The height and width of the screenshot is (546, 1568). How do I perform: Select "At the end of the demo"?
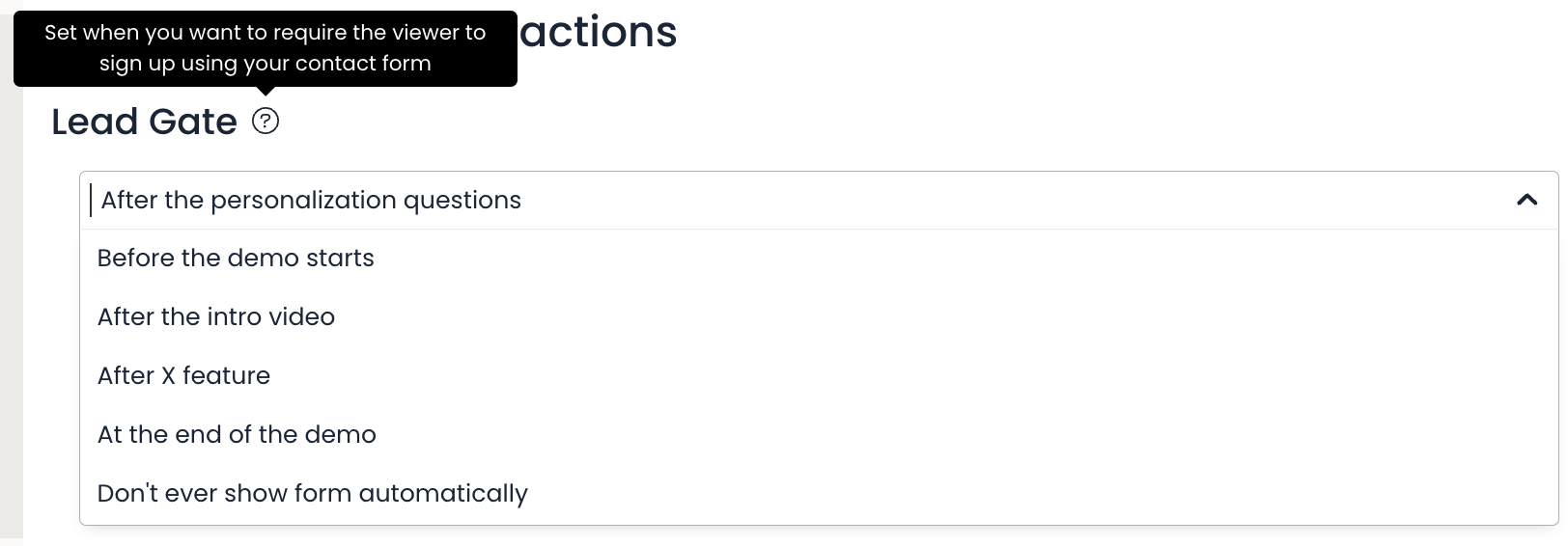tap(237, 435)
